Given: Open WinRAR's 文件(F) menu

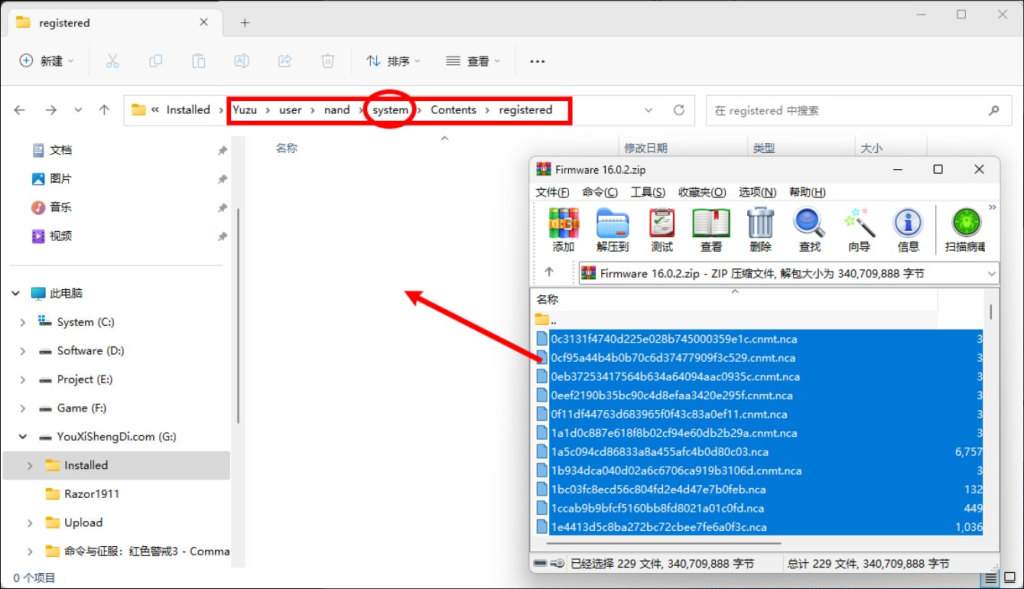Looking at the screenshot, I should (x=552, y=191).
